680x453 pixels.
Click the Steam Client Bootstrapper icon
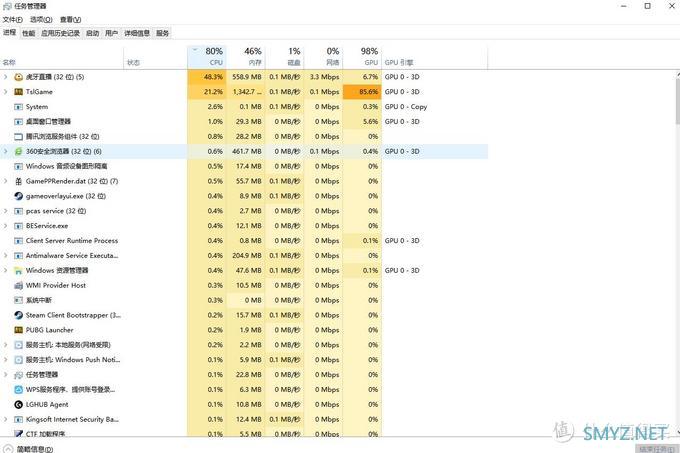(x=18, y=315)
